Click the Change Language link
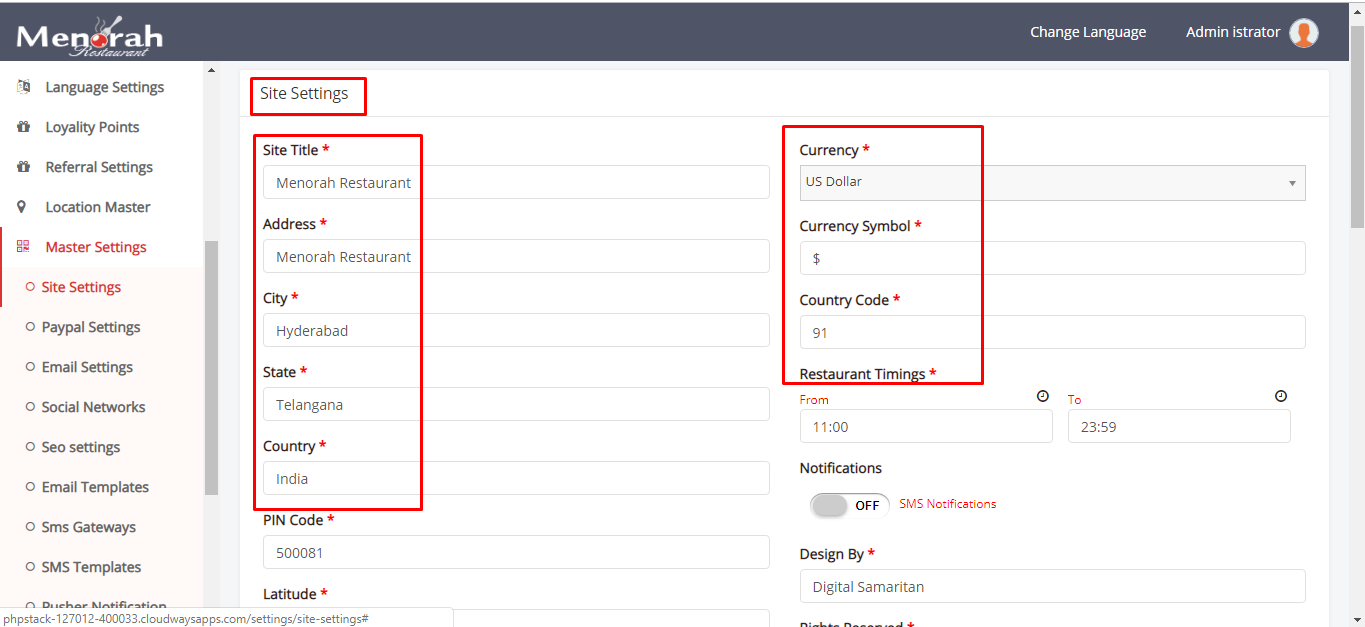This screenshot has width=1365, height=627. tap(1088, 32)
